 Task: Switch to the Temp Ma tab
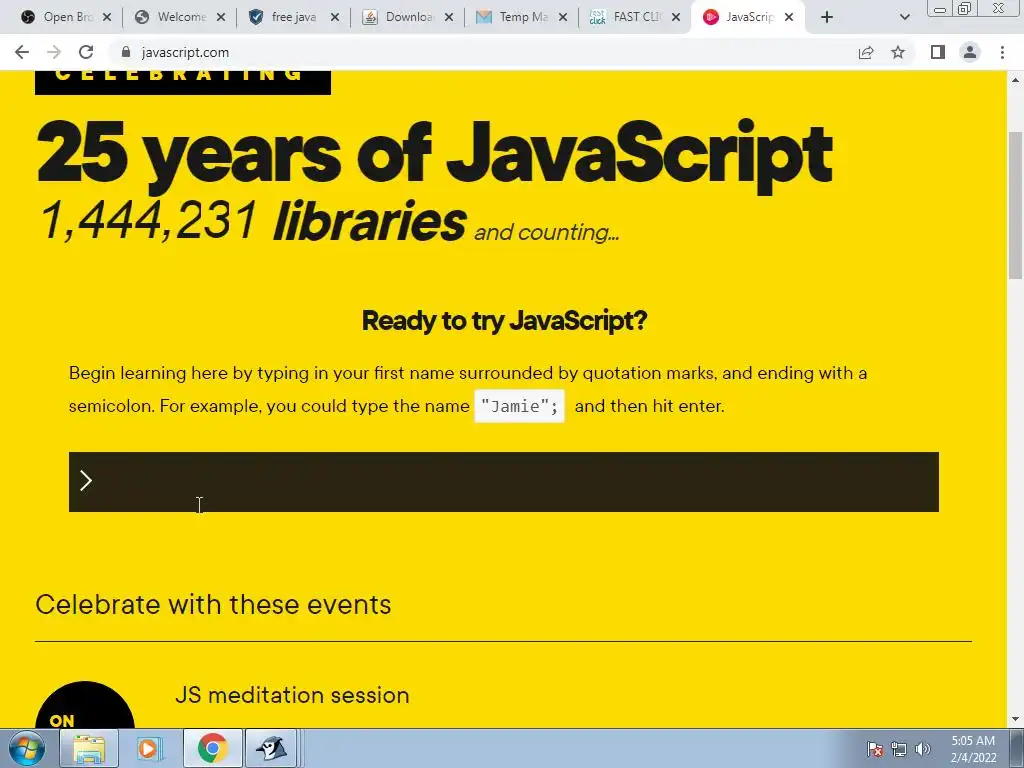[x=521, y=17]
